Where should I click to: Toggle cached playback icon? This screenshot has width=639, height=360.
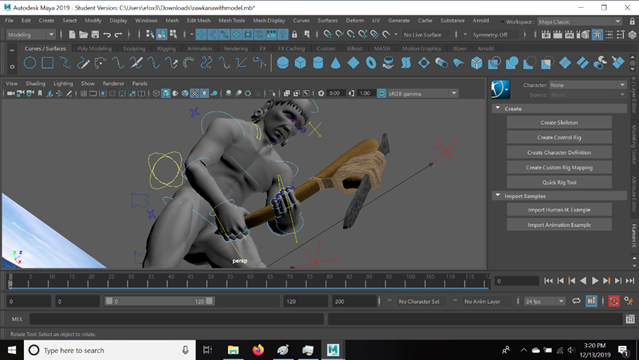tap(591, 301)
